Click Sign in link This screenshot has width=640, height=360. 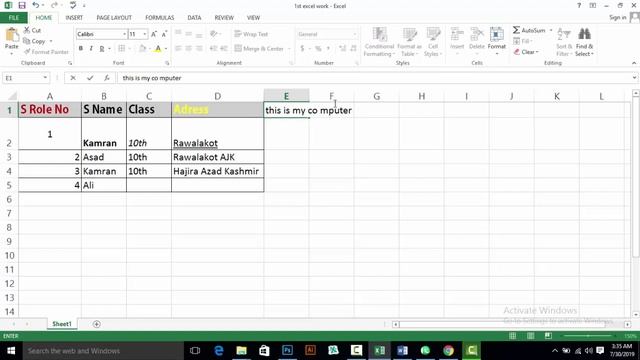tap(618, 18)
